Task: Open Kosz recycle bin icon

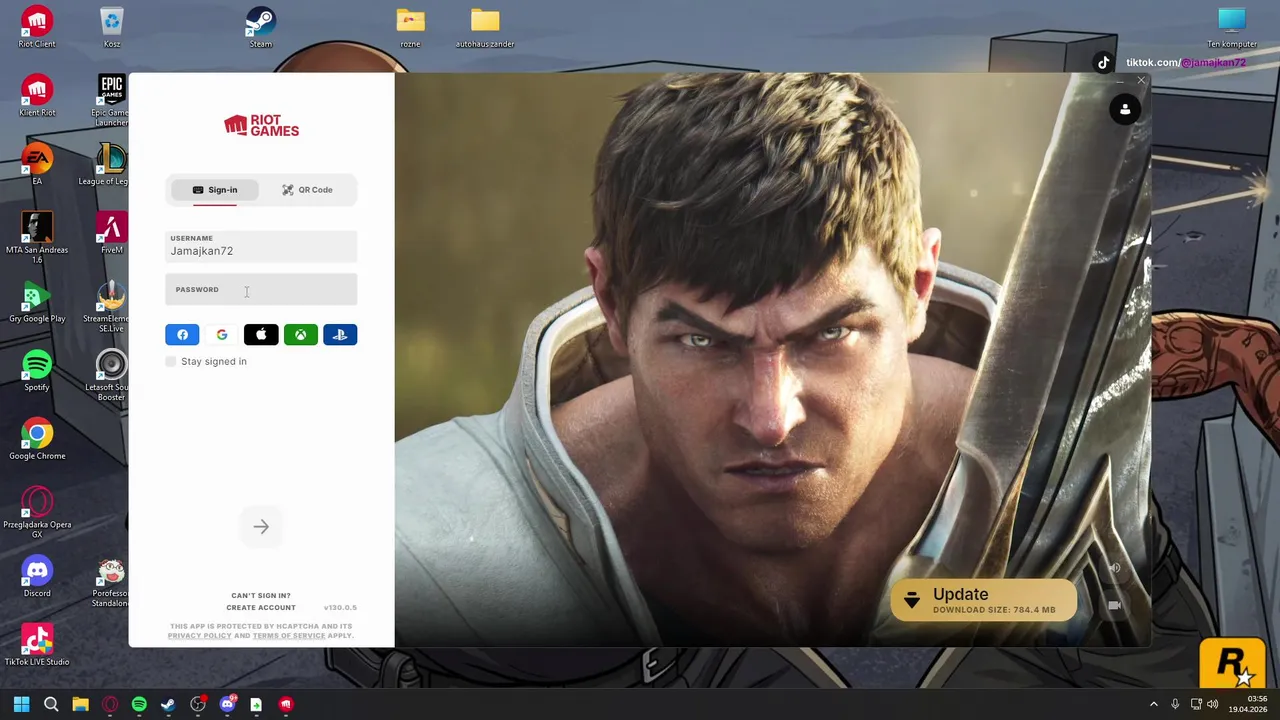Action: (112, 28)
